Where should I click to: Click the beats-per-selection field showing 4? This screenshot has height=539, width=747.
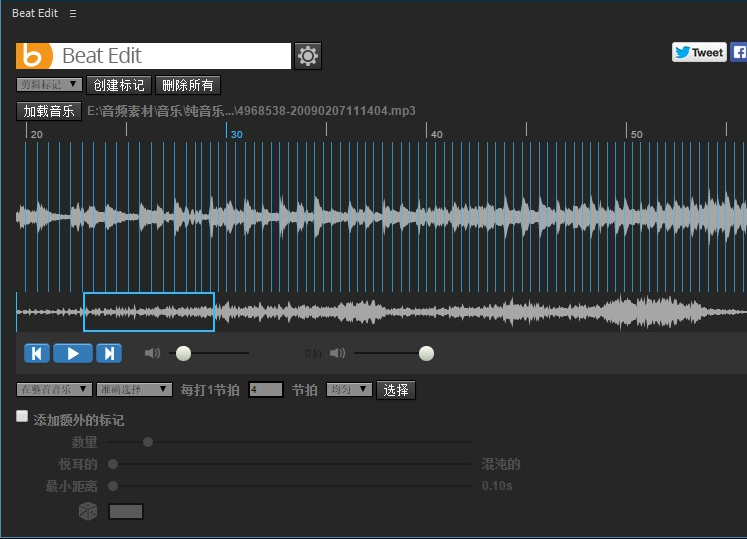pyautogui.click(x=266, y=390)
